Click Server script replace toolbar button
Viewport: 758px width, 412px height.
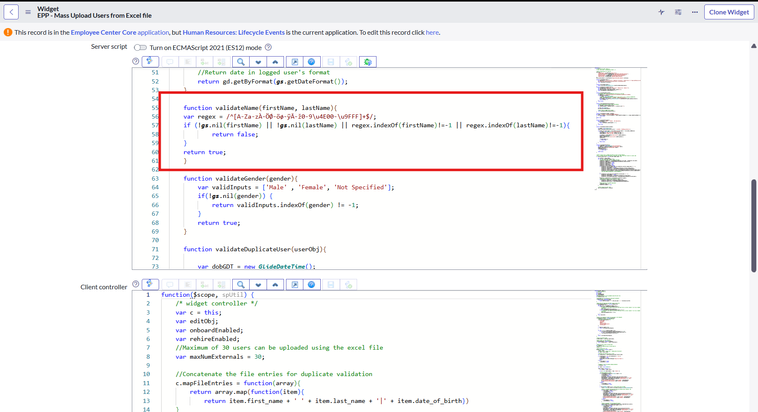pos(204,61)
